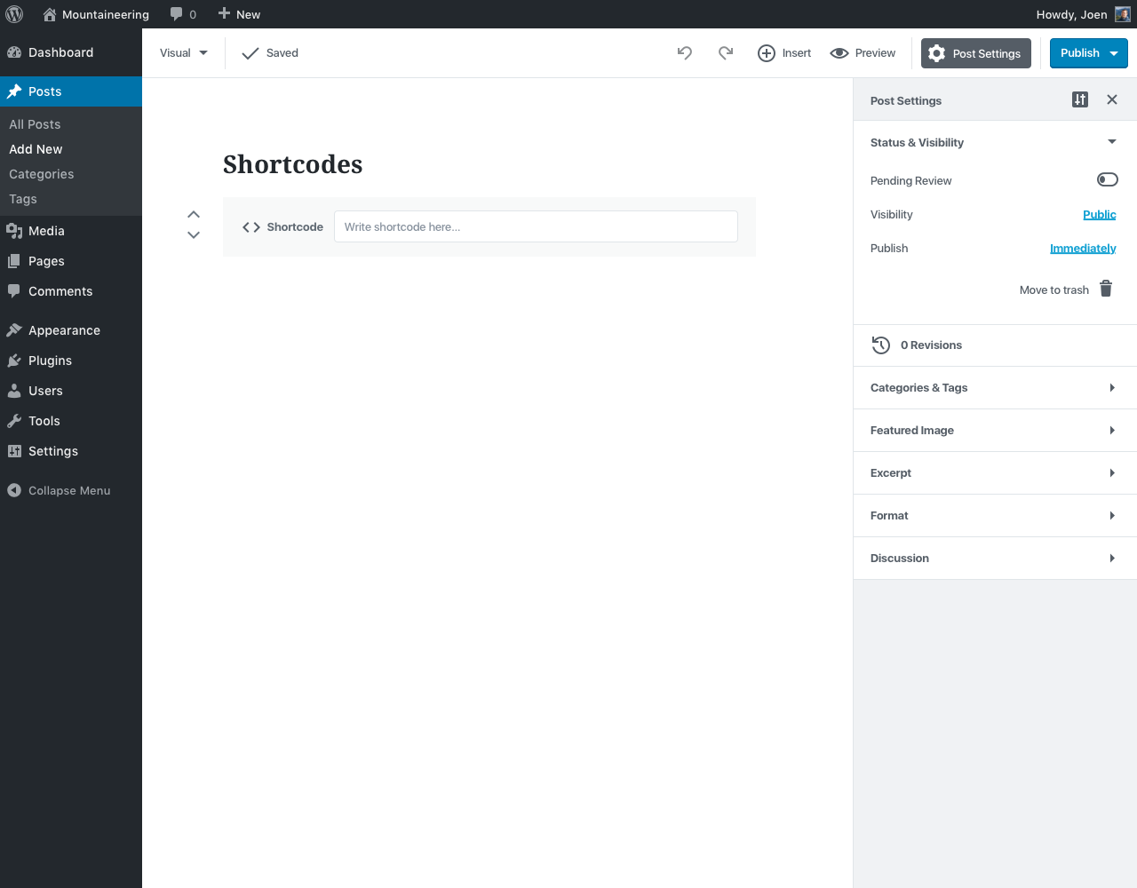This screenshot has height=888, width=1137.
Task: Go to Dashboard in sidebar
Action: [71, 52]
